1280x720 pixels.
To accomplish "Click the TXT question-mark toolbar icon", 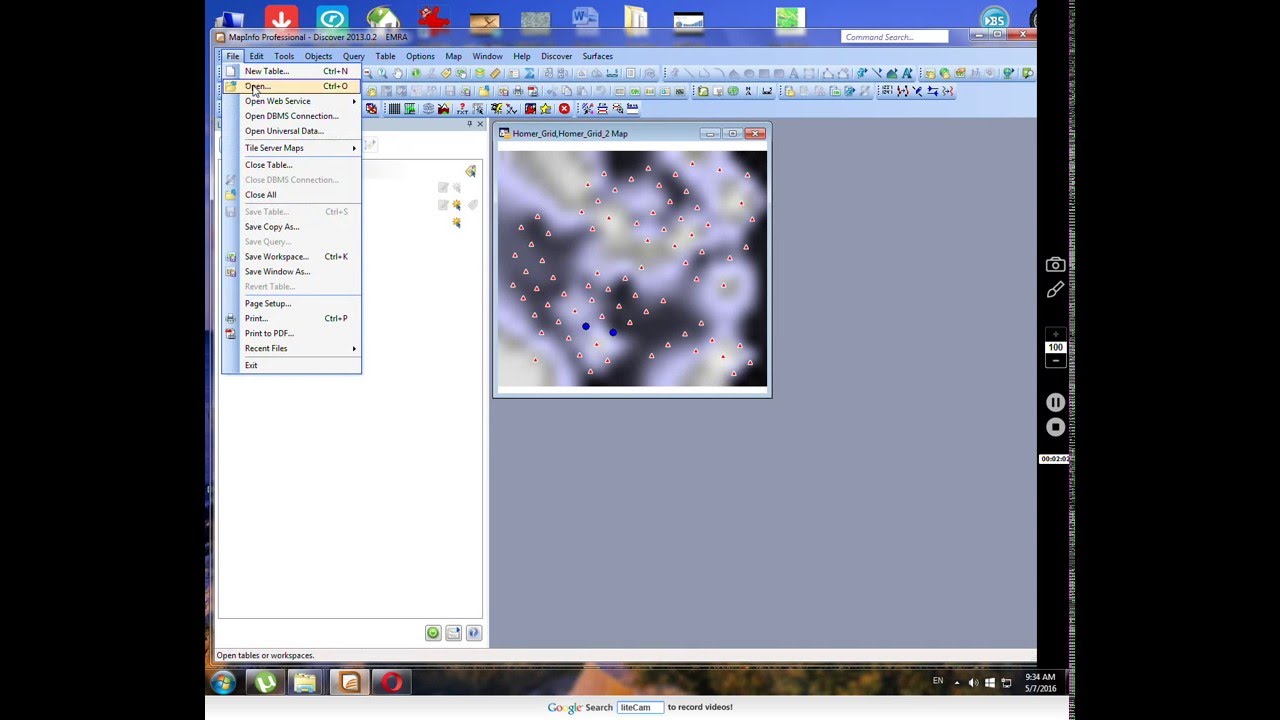I will [462, 108].
